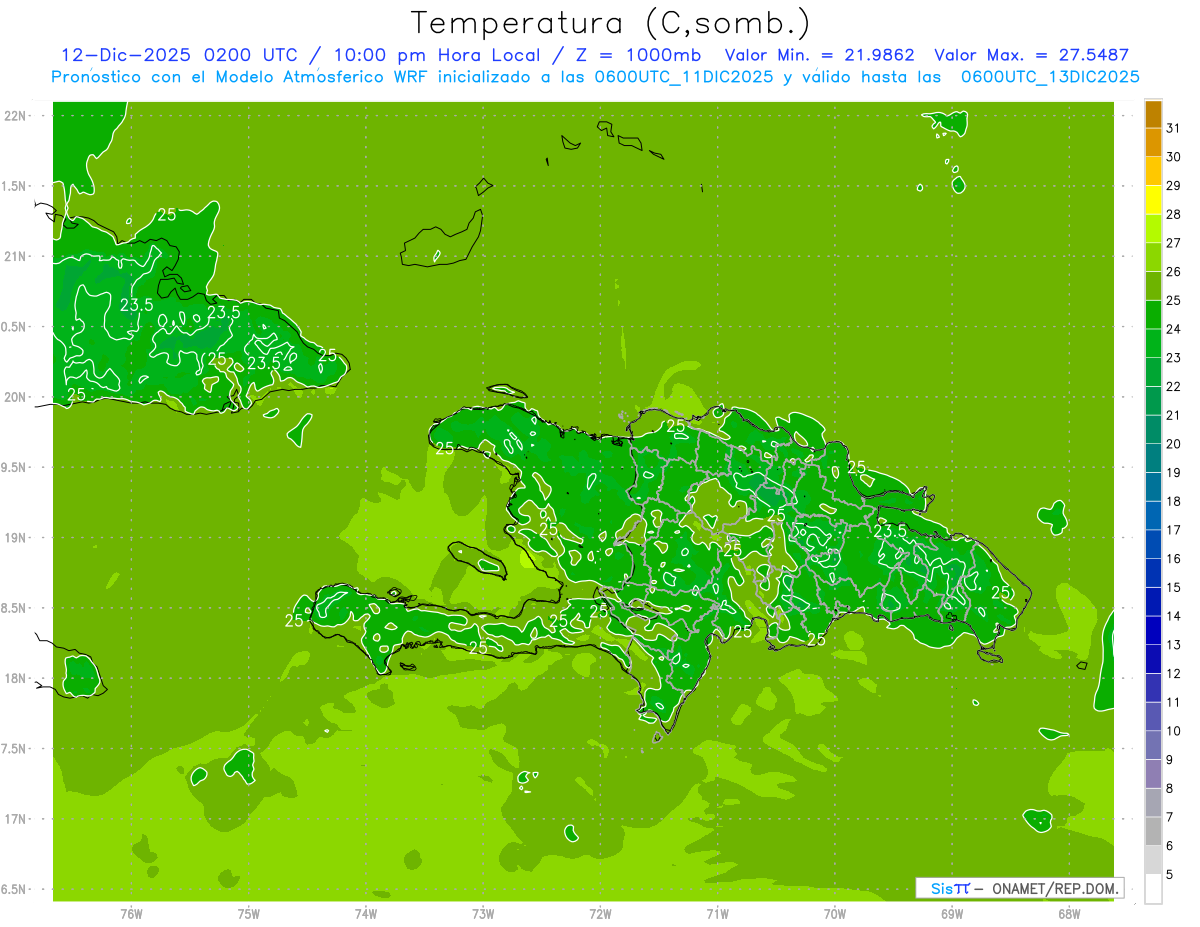Select the "Valor Min. = 21.9862" value
Screen dimensions: 1200x927
tap(820, 55)
